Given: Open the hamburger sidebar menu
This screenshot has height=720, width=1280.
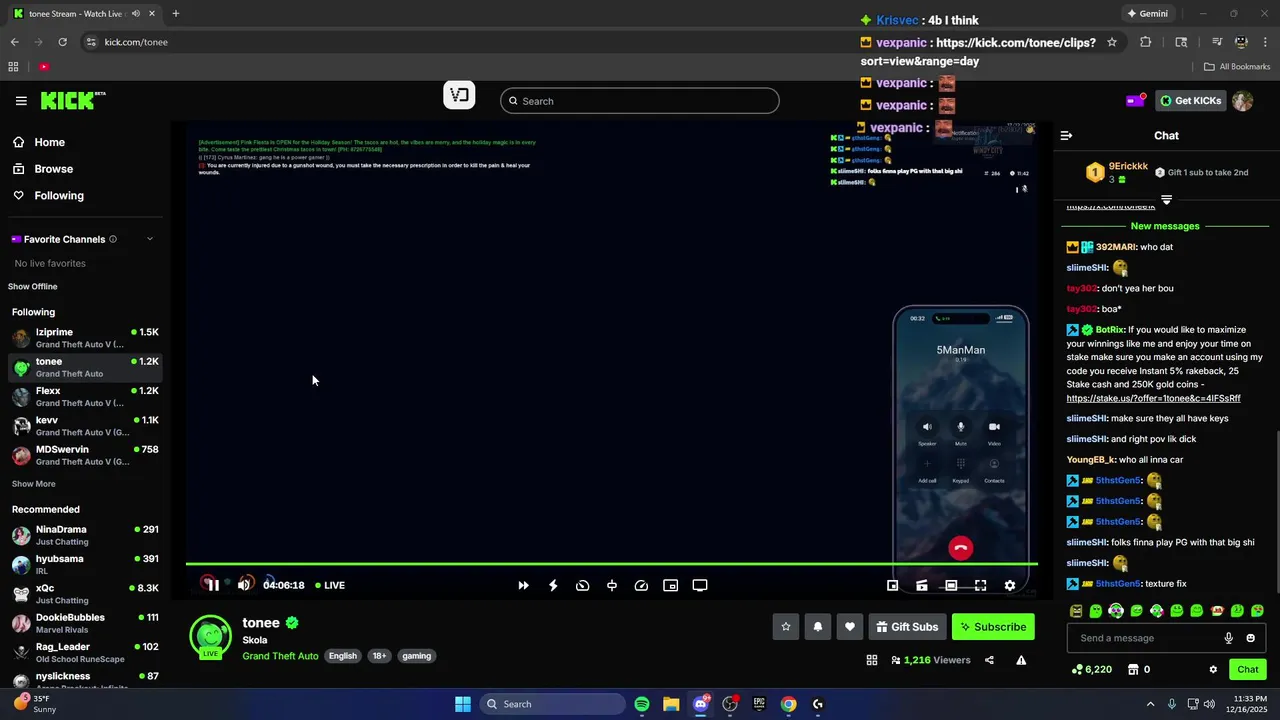Looking at the screenshot, I should [x=21, y=101].
